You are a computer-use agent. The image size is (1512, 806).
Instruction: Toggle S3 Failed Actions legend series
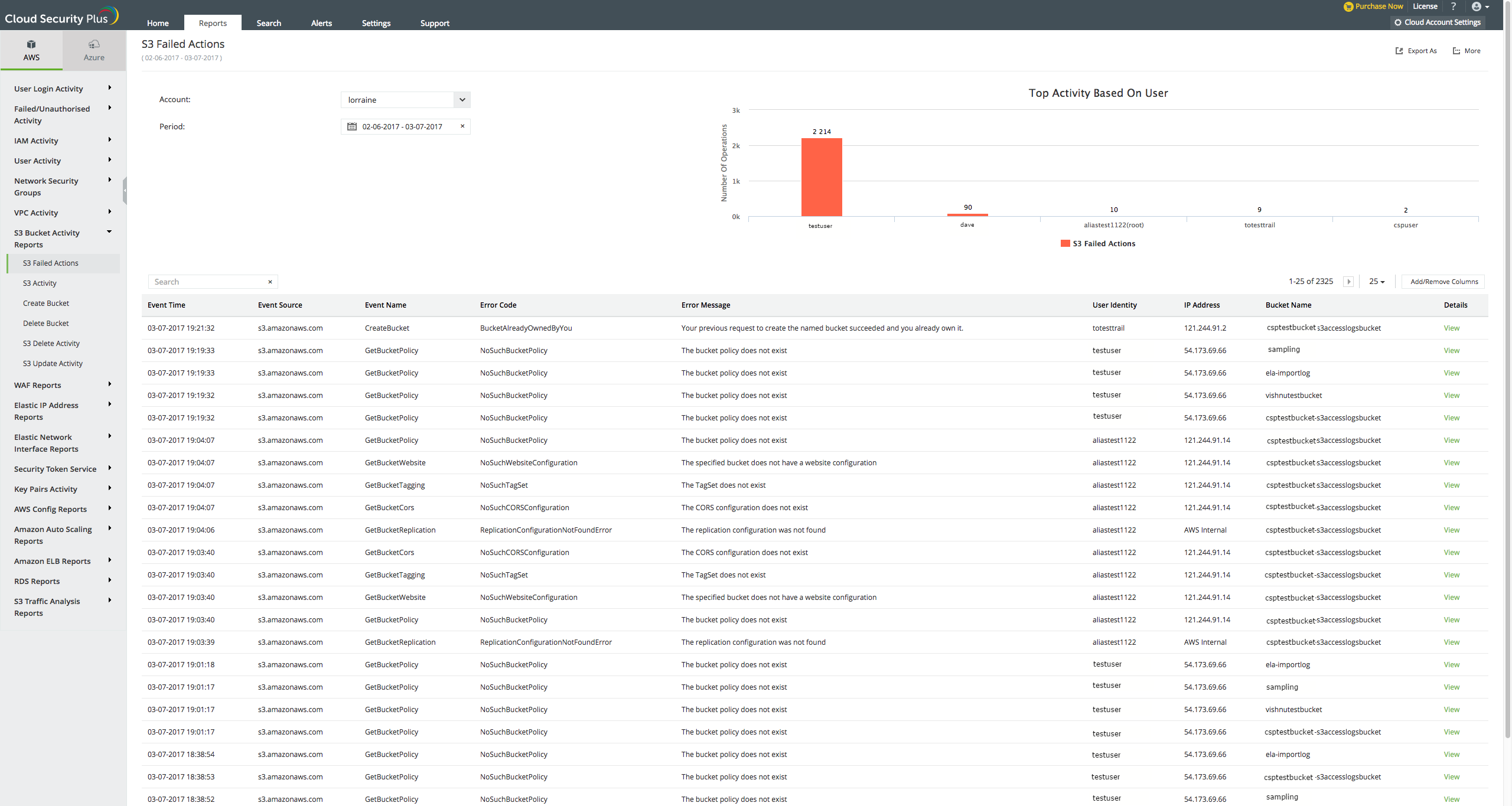1098,243
